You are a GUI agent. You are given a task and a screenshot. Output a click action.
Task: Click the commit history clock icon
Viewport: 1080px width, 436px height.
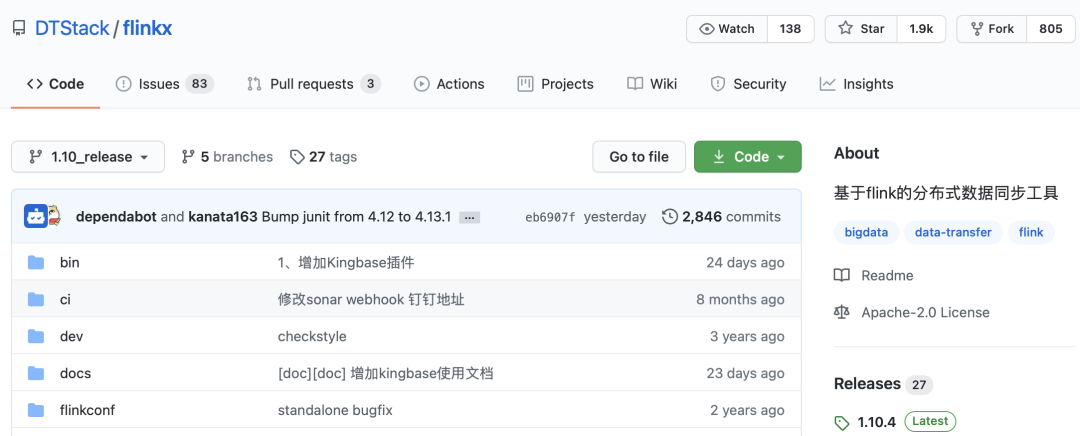670,216
